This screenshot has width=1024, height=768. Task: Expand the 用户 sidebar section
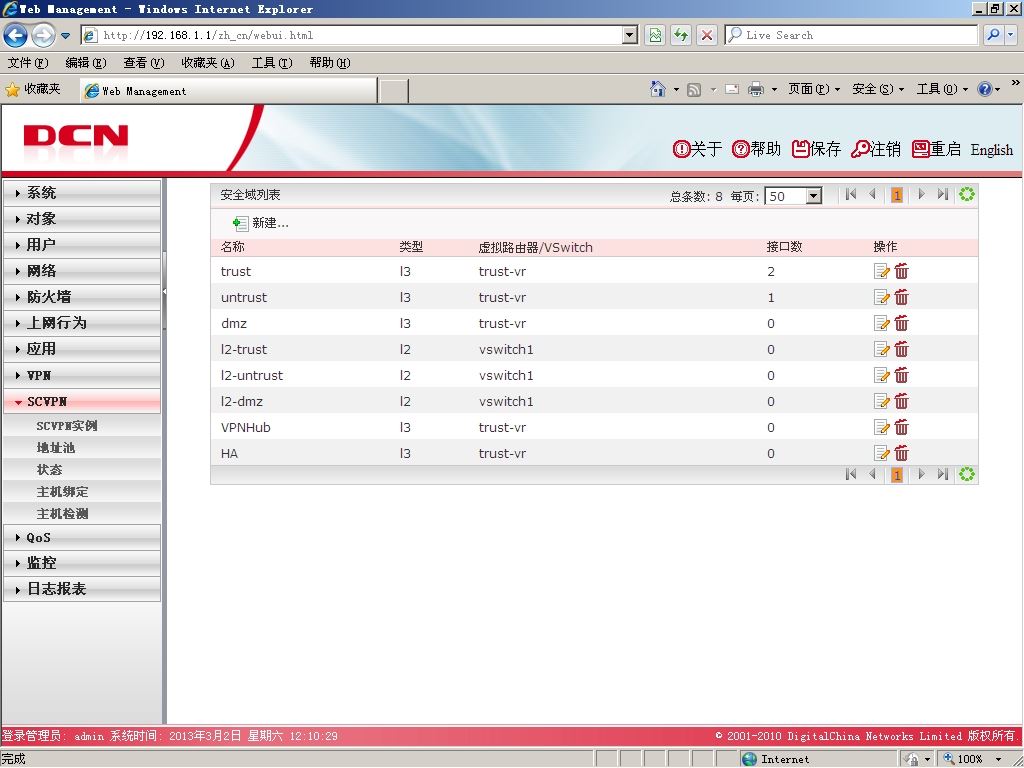(82, 245)
